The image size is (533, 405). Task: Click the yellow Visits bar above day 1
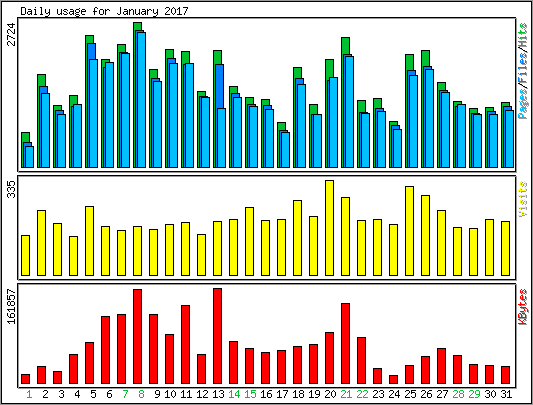coord(25,255)
